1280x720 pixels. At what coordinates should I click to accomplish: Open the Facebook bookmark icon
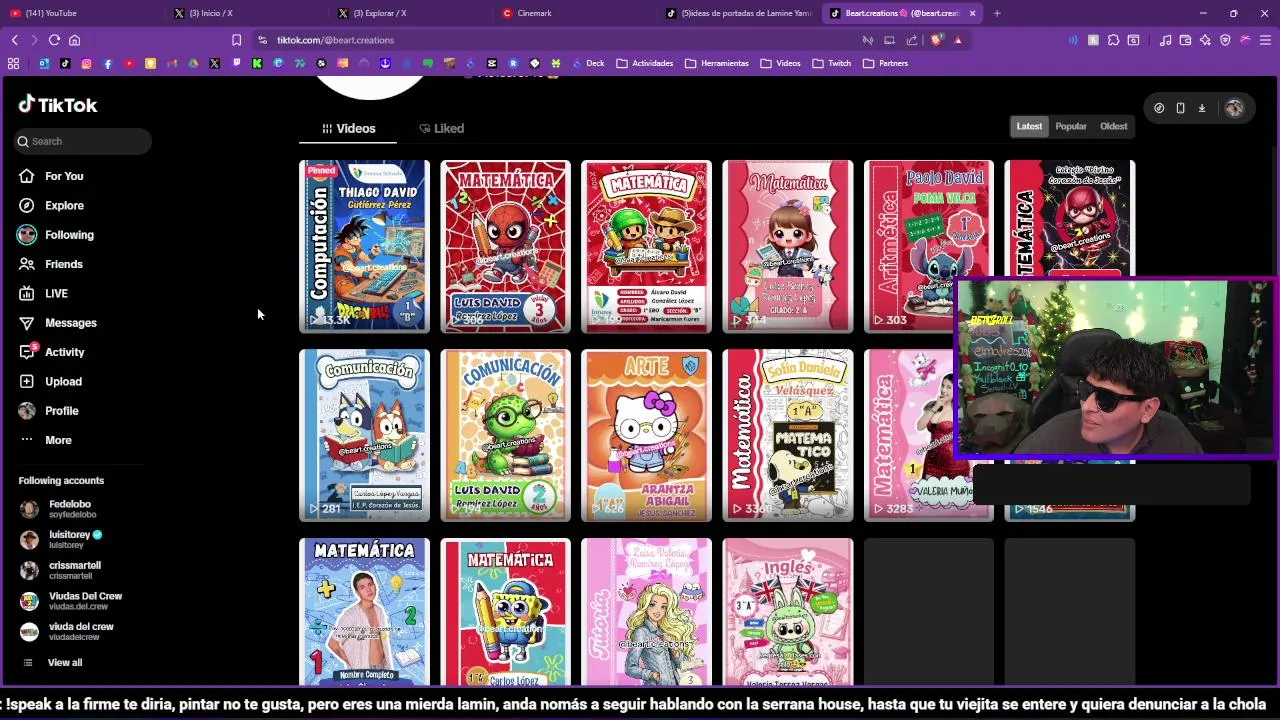coord(108,63)
